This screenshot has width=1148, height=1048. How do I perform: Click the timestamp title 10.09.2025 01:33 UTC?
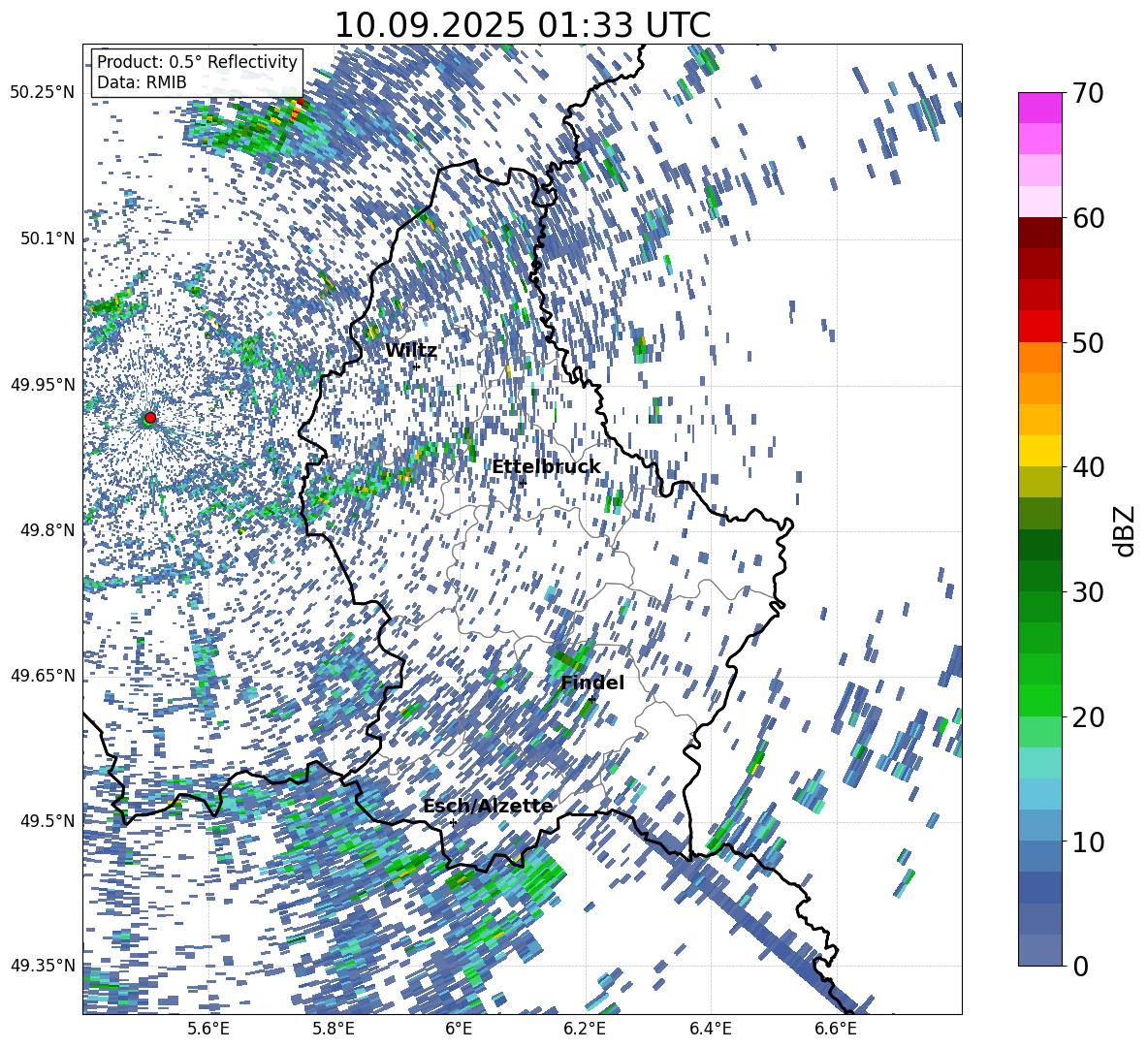tap(522, 25)
